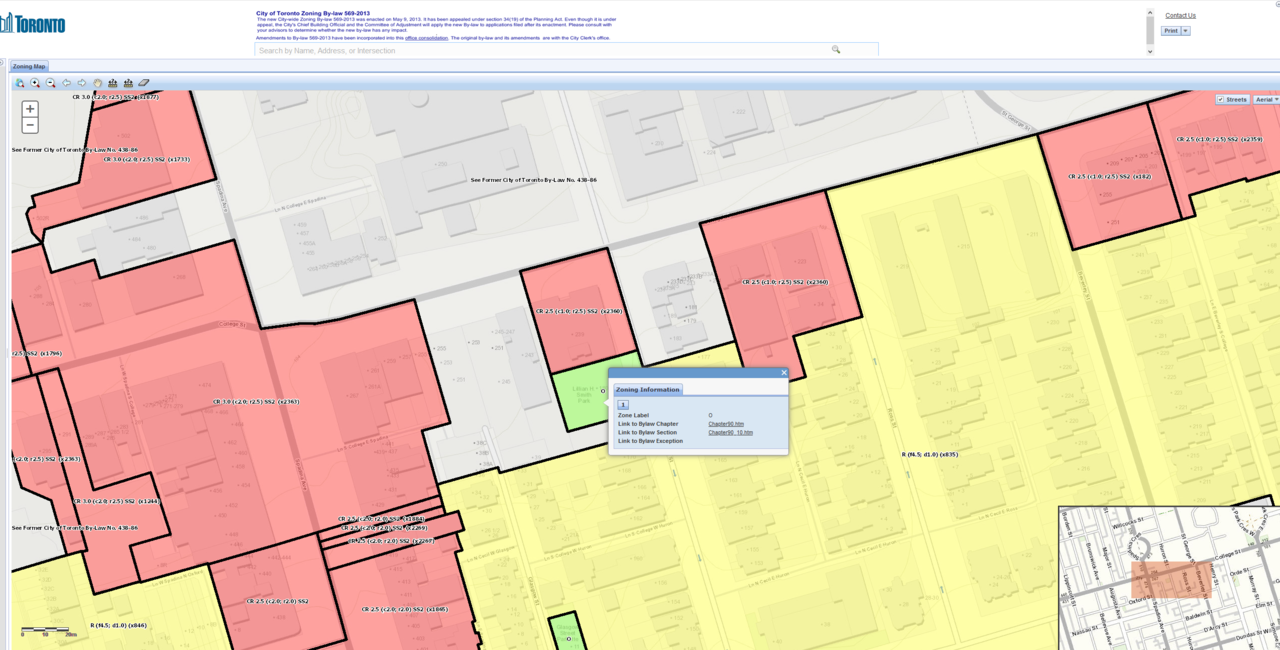Viewport: 1280px width, 650px height.
Task: Open the Aerial dropdown
Action: coord(1266,100)
